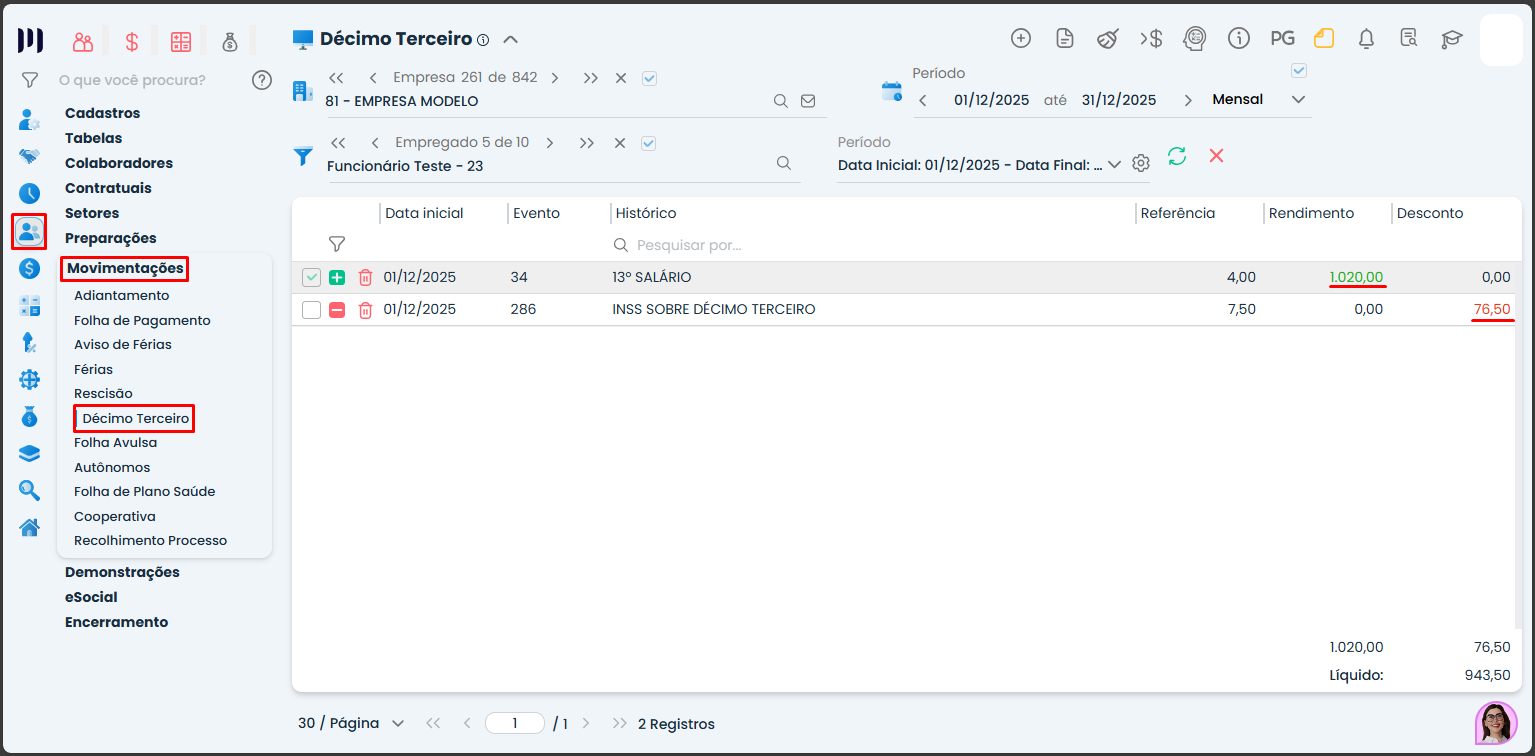Image resolution: width=1535 pixels, height=756 pixels.
Task: Go to next Empresa with single right arrow
Action: coord(555,78)
